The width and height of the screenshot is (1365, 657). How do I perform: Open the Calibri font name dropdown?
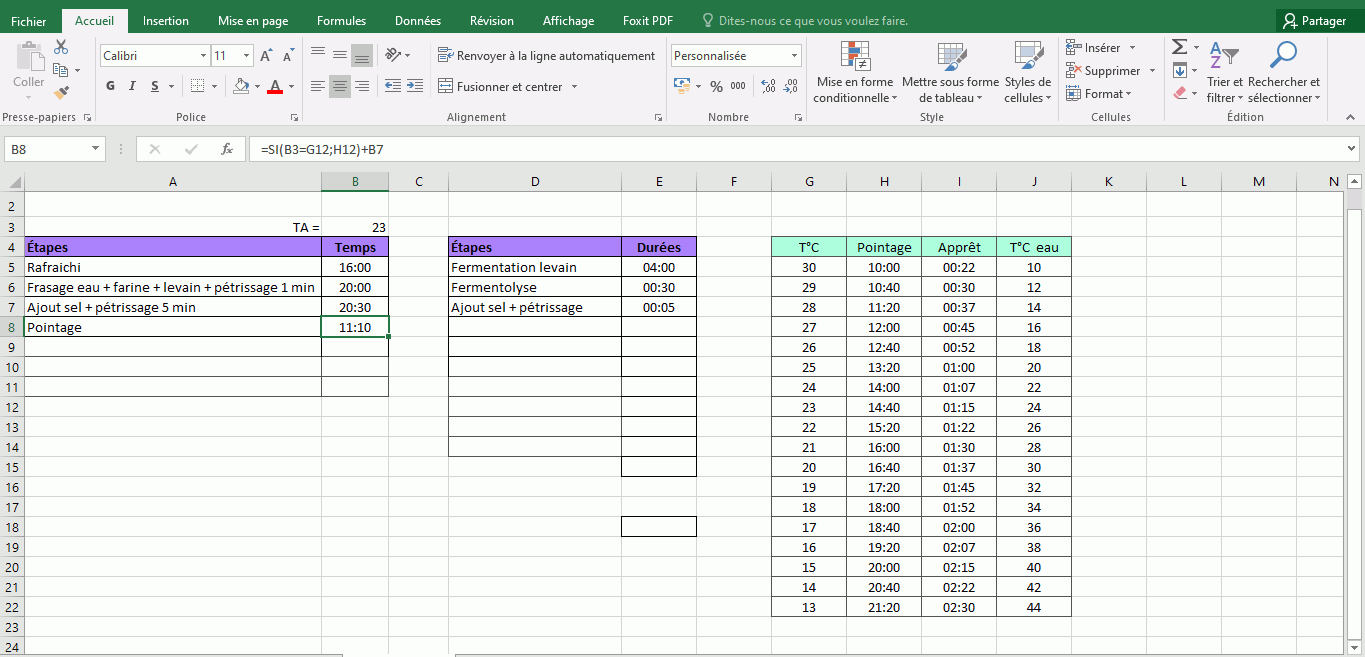203,56
